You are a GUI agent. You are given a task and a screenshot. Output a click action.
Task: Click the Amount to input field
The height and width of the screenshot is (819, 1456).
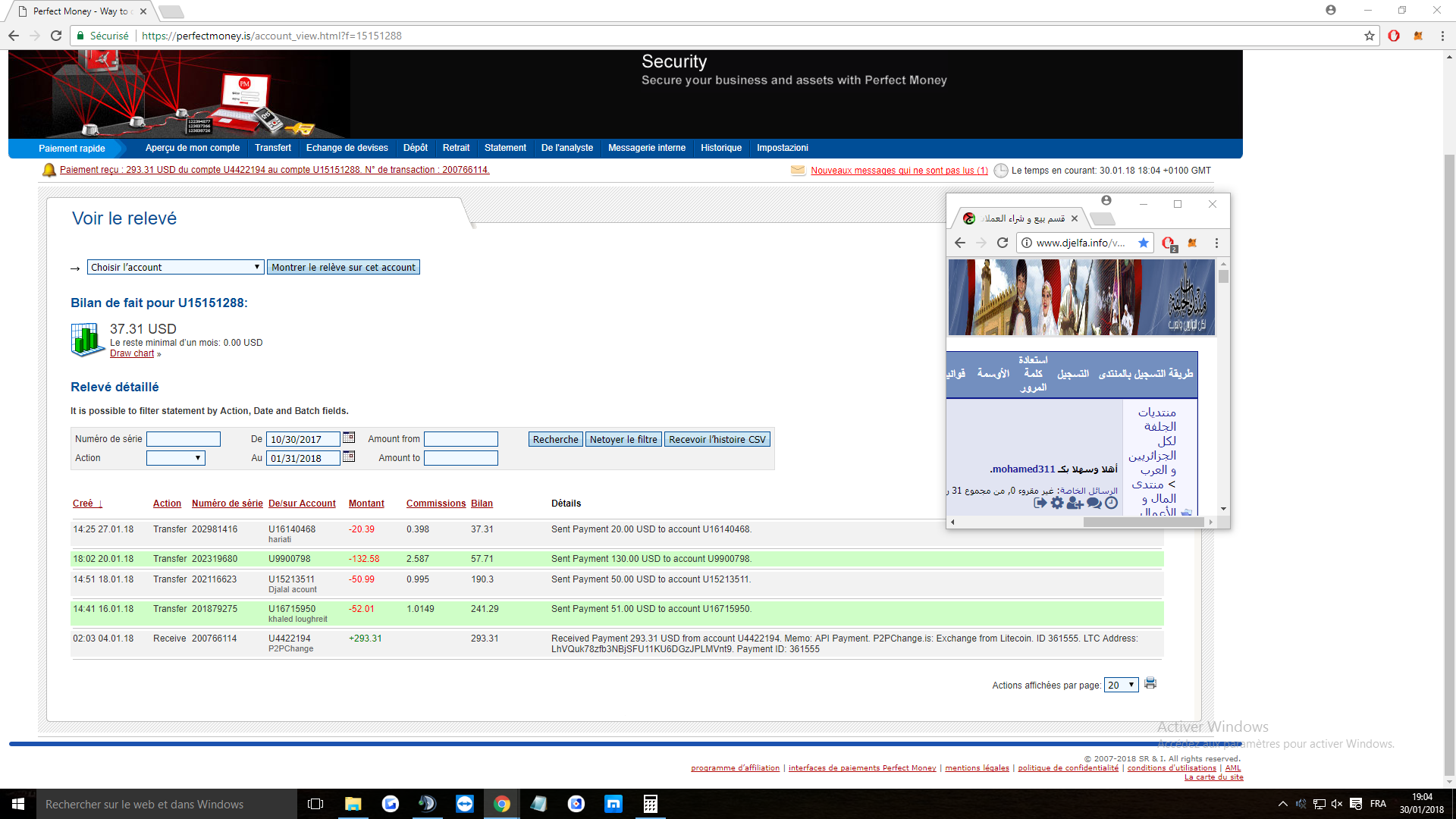[x=461, y=458]
